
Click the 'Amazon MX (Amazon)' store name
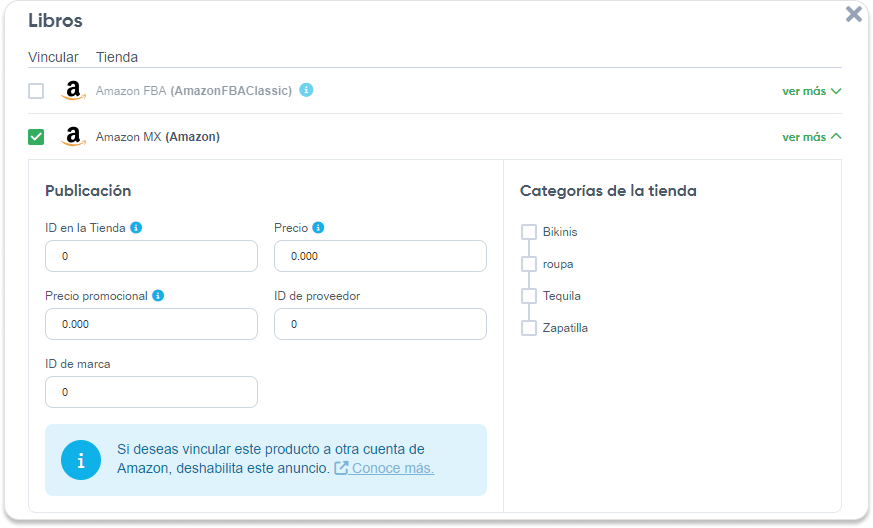coord(158,136)
